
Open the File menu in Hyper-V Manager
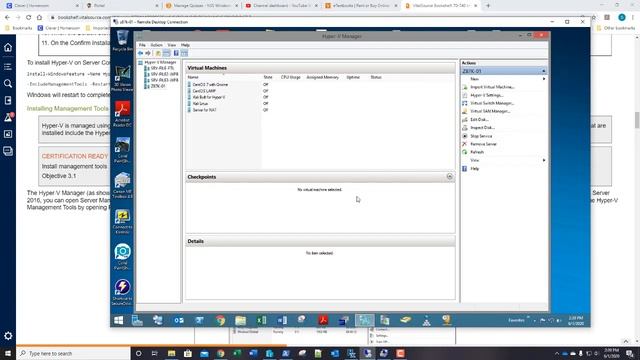[x=142, y=45]
